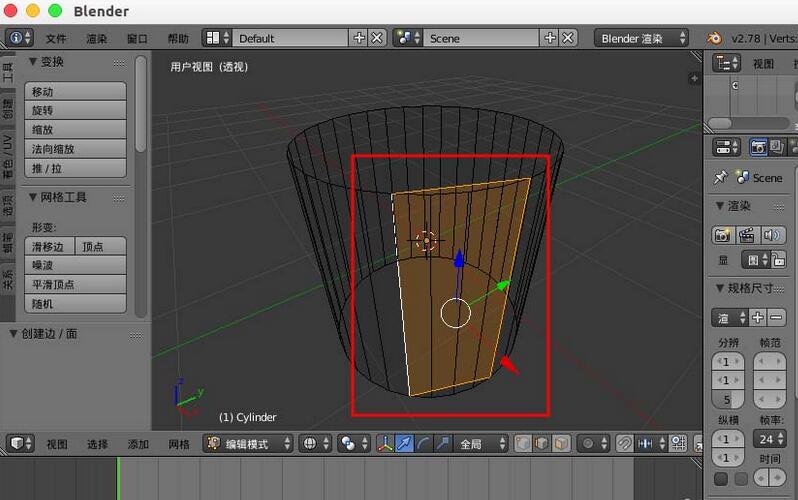Screen dimensions: 798x500
Task: Click the 推 / 拉 button
Action: coord(75,169)
